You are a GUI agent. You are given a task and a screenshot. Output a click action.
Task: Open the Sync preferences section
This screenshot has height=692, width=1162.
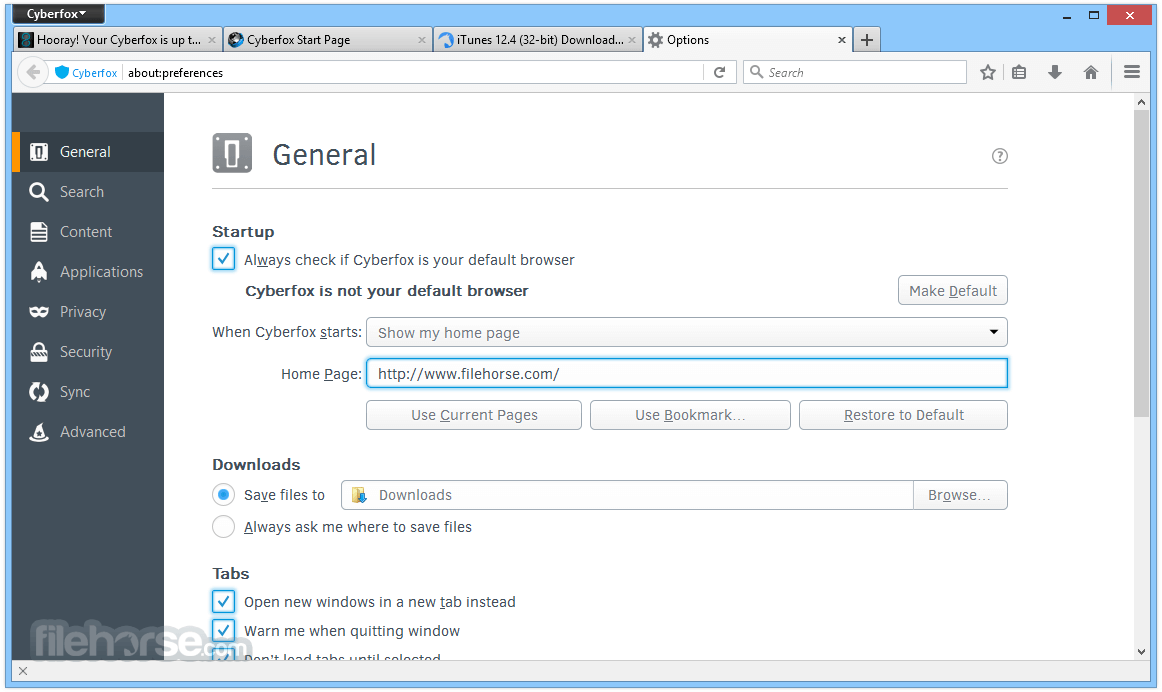tap(88, 392)
